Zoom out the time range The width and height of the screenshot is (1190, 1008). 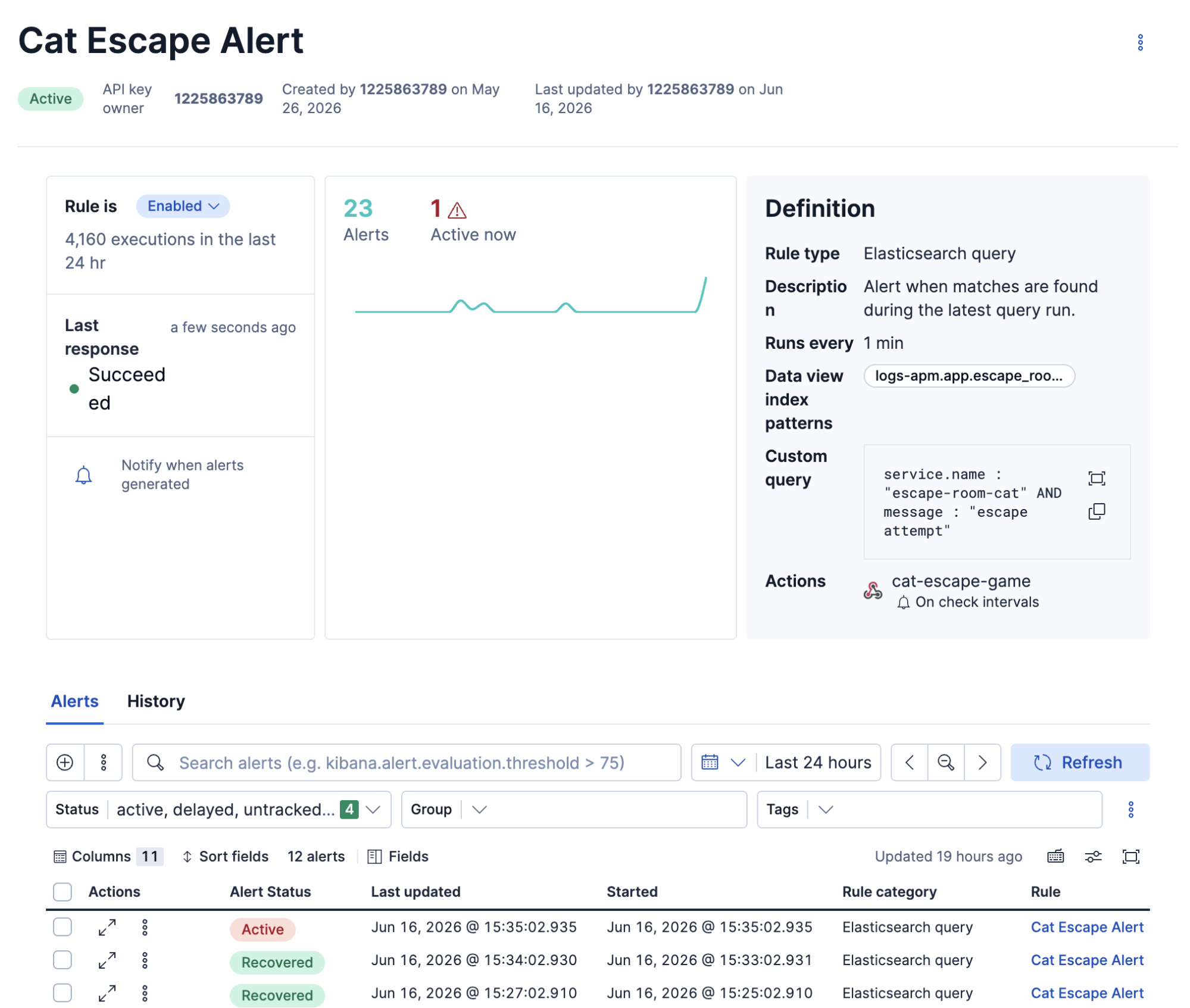(945, 762)
